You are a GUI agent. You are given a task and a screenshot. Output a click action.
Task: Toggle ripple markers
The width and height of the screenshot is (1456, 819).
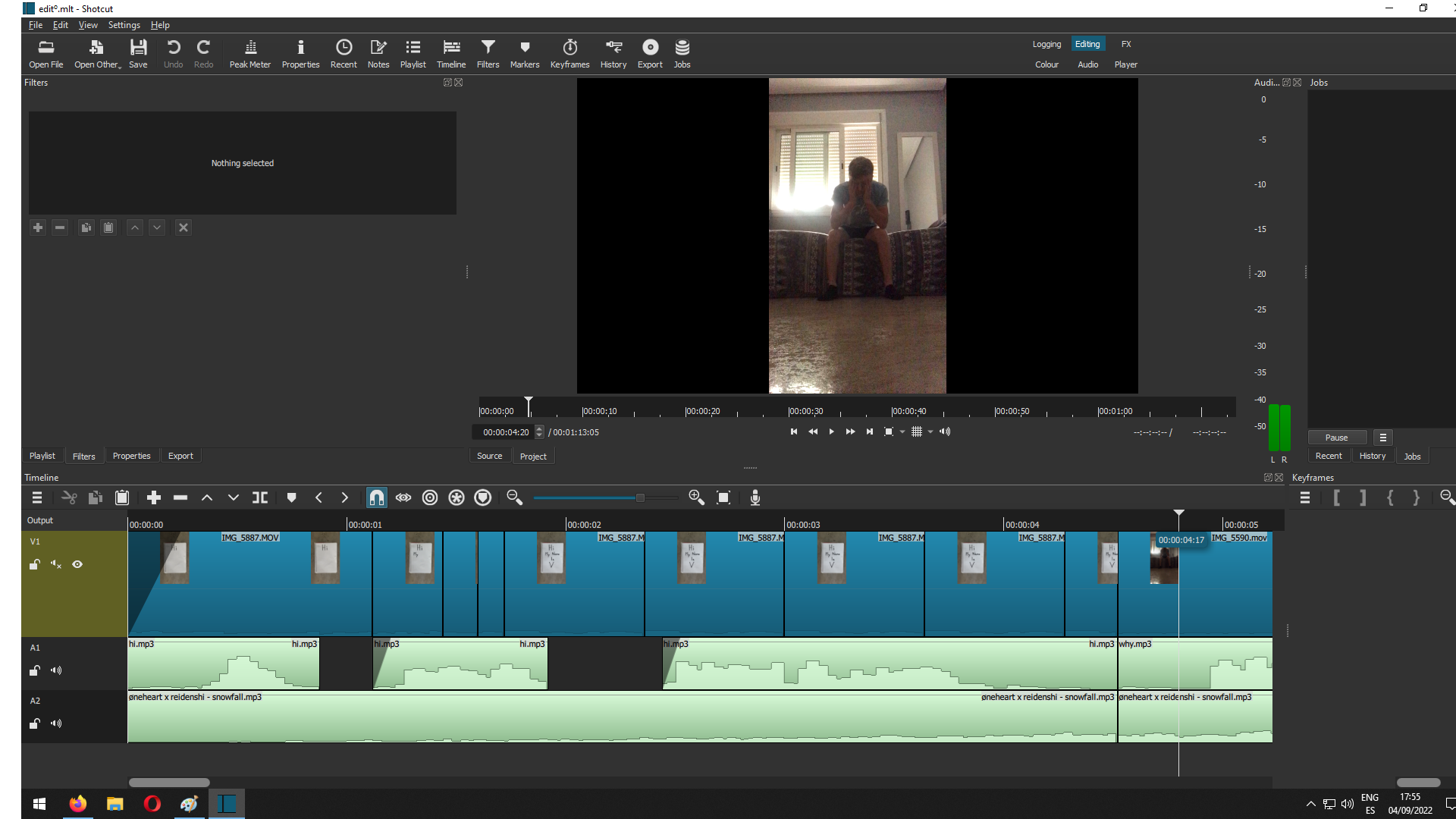[x=483, y=497]
